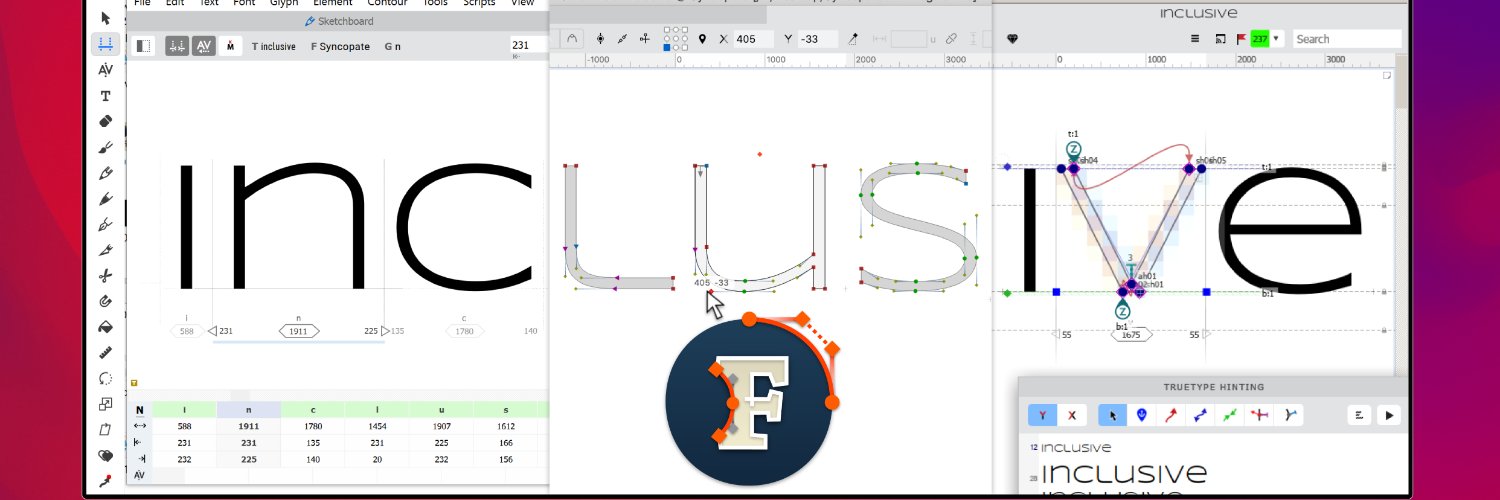Image resolution: width=1500 pixels, height=500 pixels.
Task: Select the n column header in metrics table
Action: pyautogui.click(x=248, y=410)
